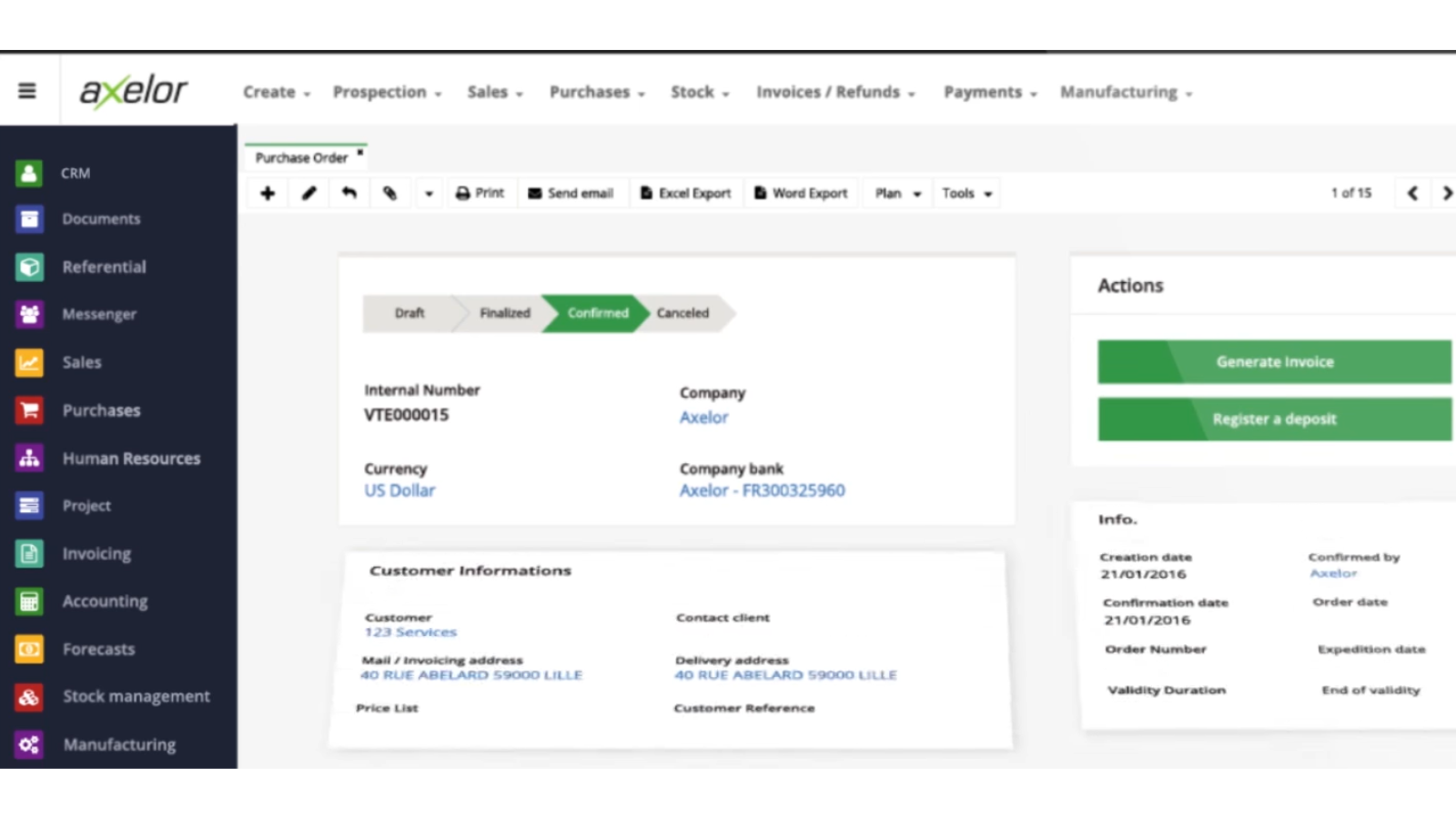Open the Project sidebar icon
This screenshot has width=1456, height=819.
pyautogui.click(x=29, y=505)
